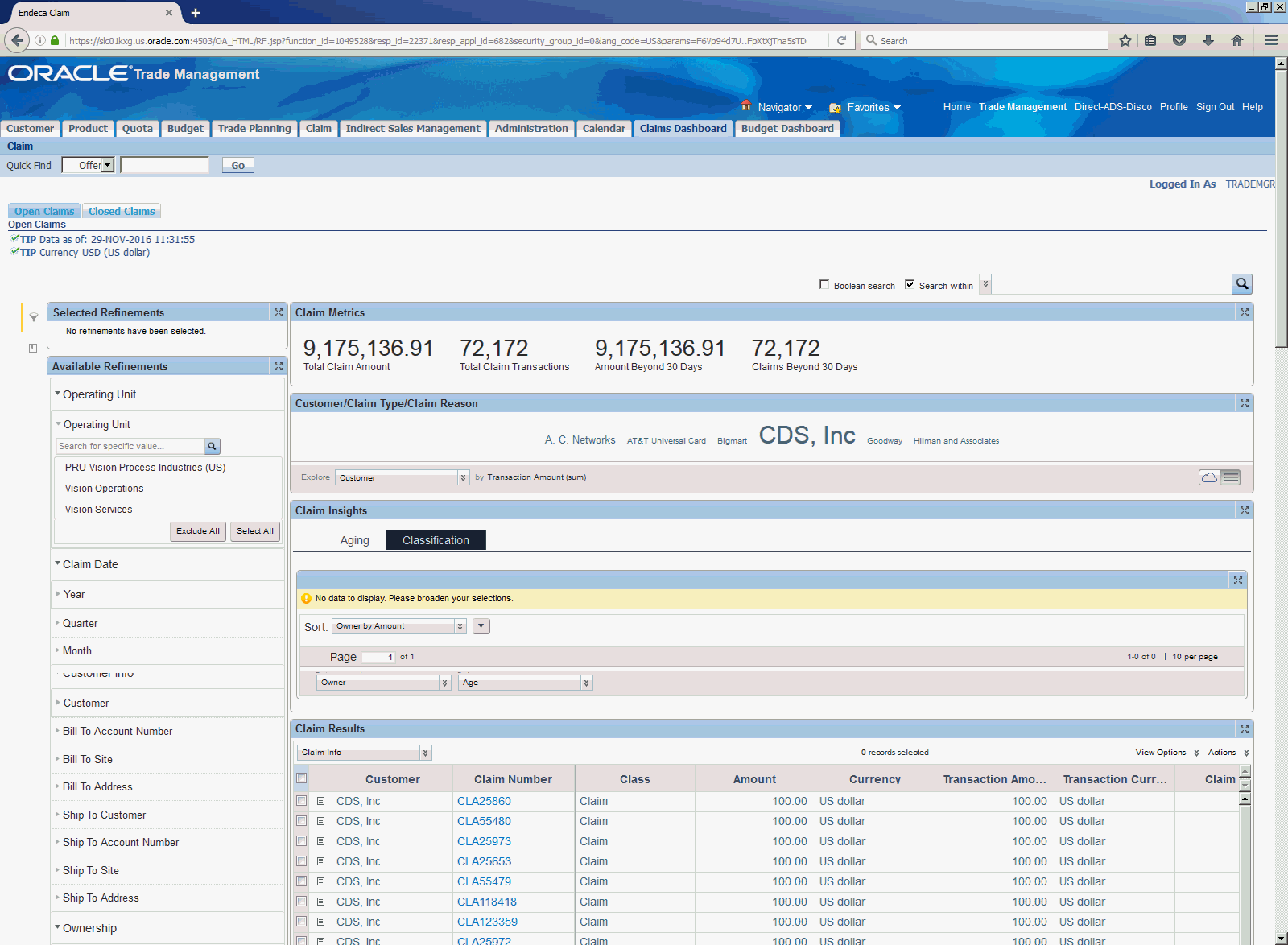Screen dimensions: 1288x945
Task: Save page to Pocket icon
Action: click(1179, 40)
